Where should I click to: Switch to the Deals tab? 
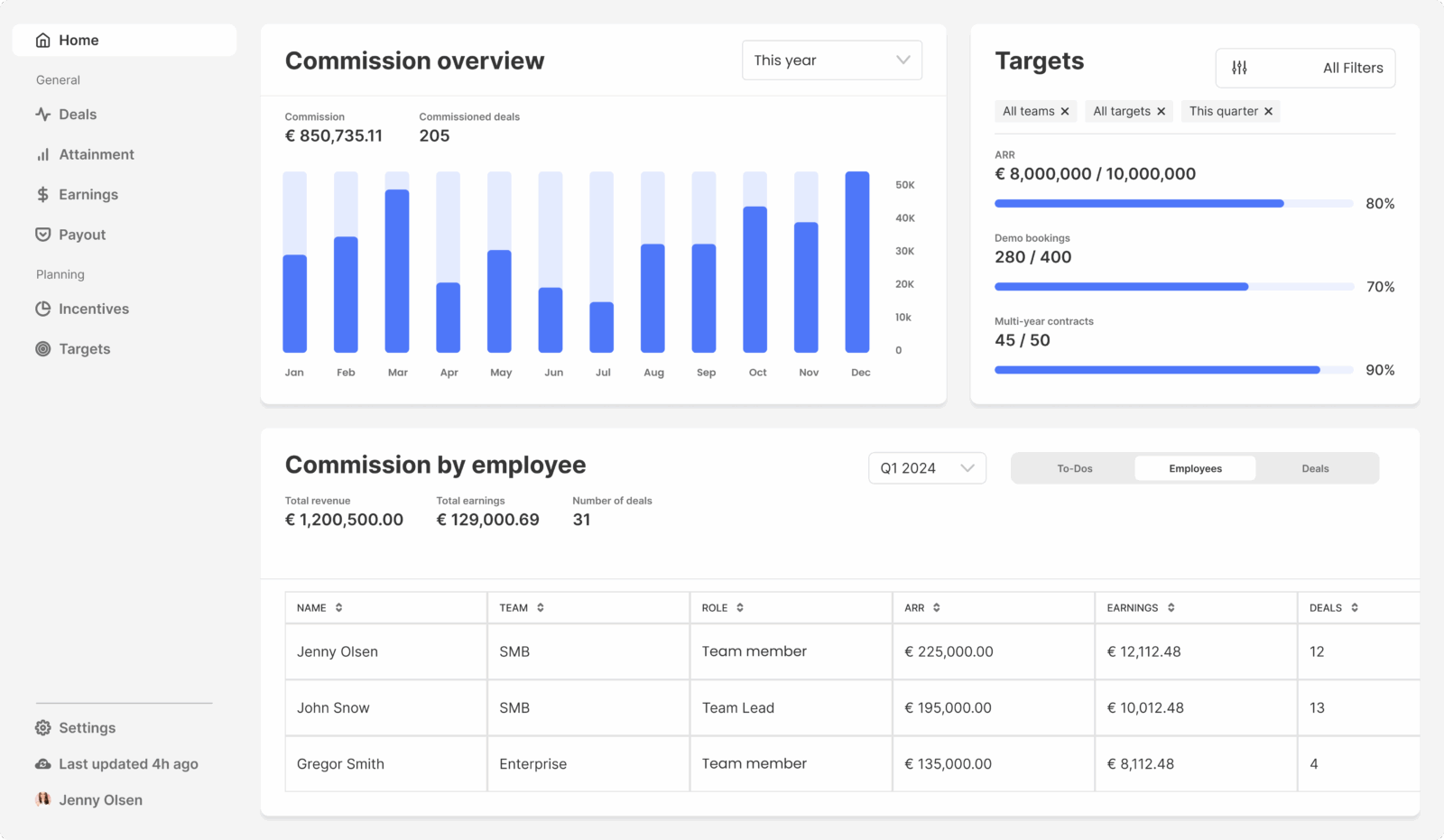[1315, 468]
